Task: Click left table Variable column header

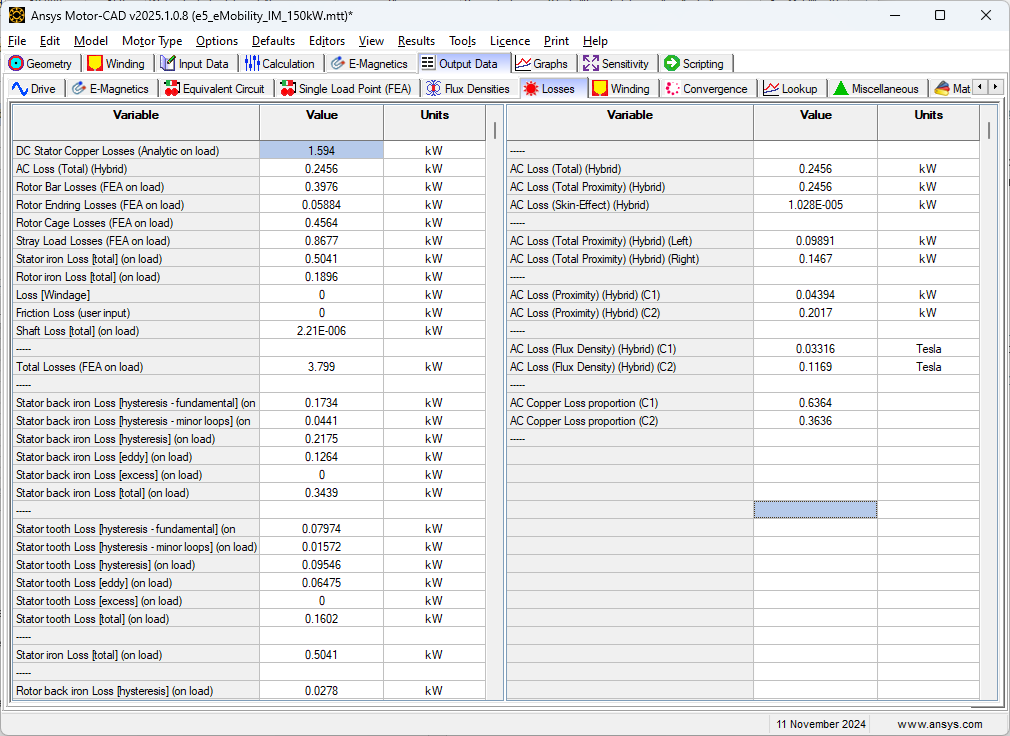Action: [136, 122]
